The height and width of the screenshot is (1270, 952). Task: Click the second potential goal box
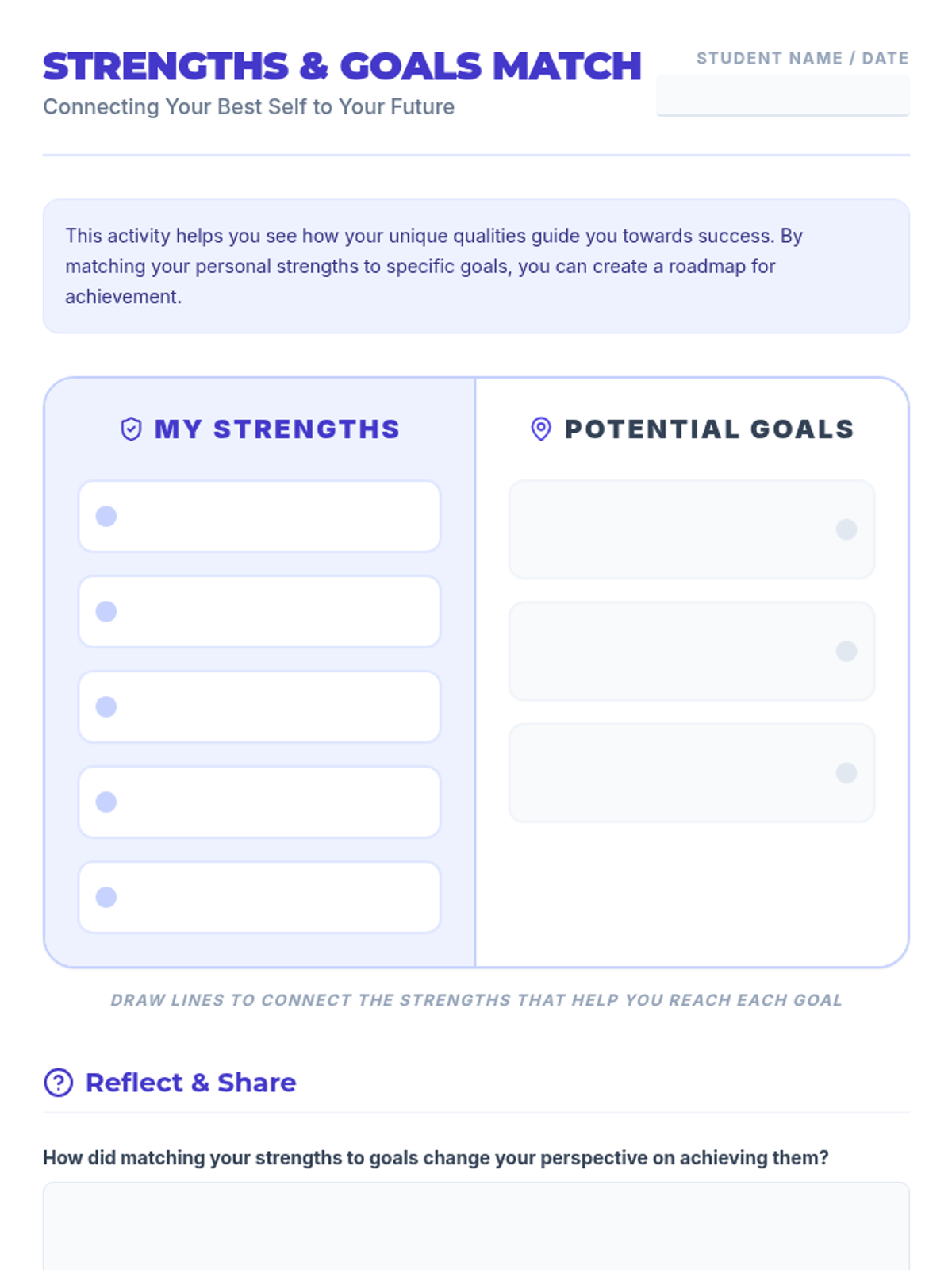pyautogui.click(x=674, y=652)
